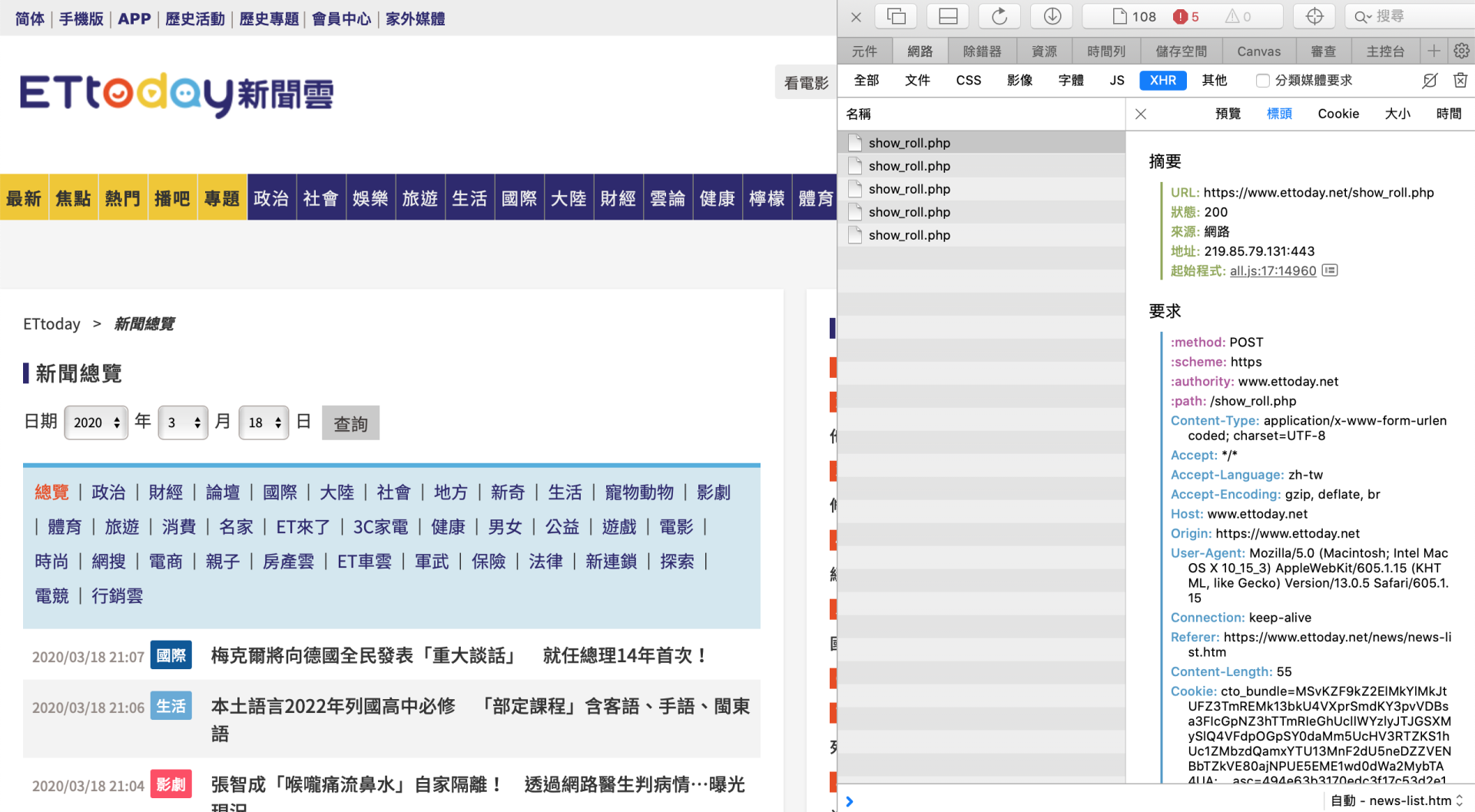Click the 简体 language link
1475x812 pixels.
coord(30,18)
